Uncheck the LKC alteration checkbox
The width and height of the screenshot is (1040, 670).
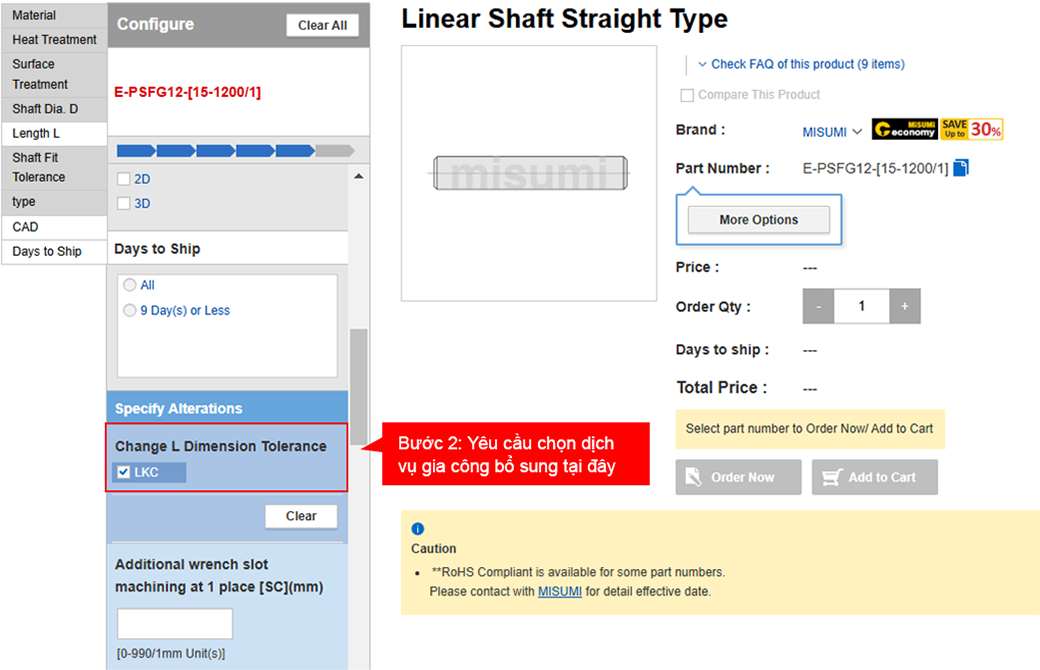coord(124,473)
